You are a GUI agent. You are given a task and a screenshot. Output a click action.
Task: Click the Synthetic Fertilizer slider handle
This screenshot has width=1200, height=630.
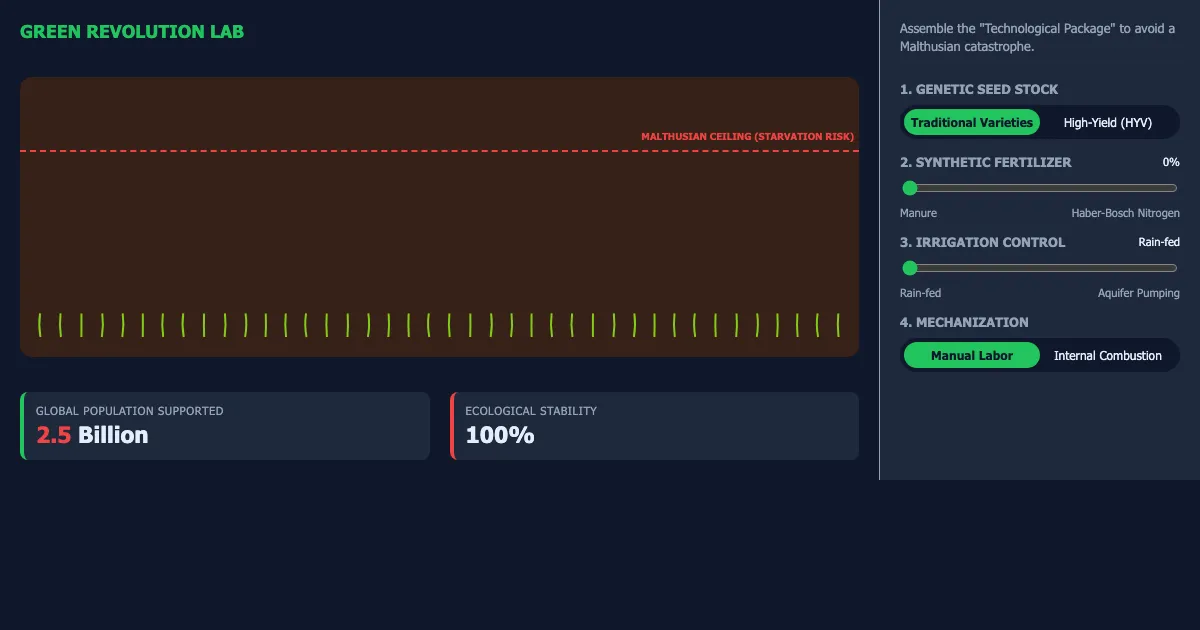(910, 188)
